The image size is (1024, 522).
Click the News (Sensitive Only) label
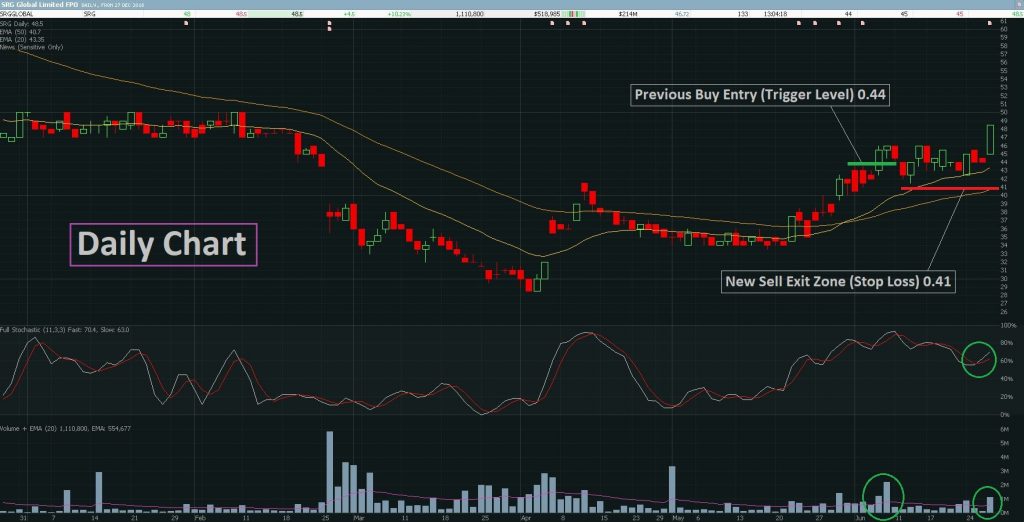[x=32, y=47]
